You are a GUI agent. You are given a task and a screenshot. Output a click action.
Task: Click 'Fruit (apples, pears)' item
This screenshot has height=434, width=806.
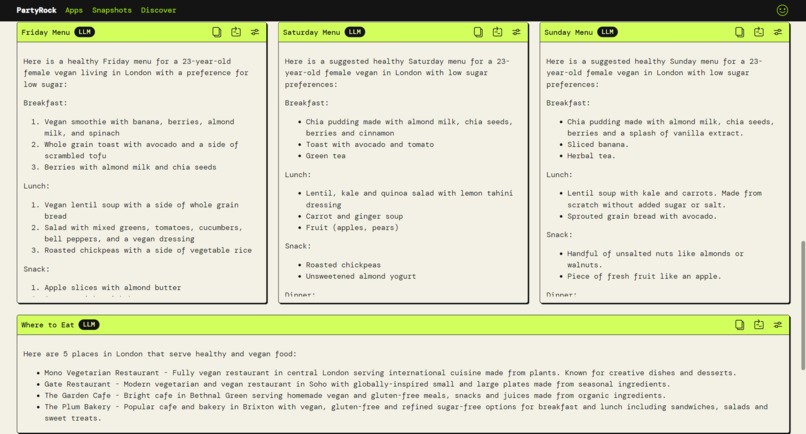click(x=352, y=227)
